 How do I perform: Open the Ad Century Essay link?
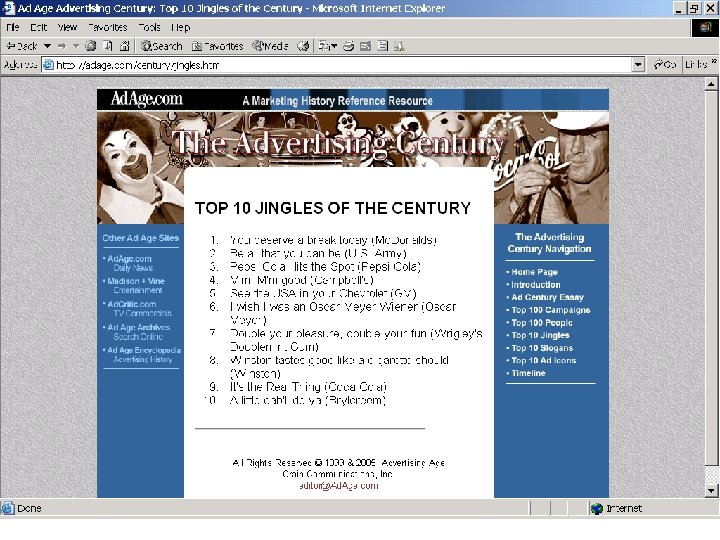(x=547, y=297)
